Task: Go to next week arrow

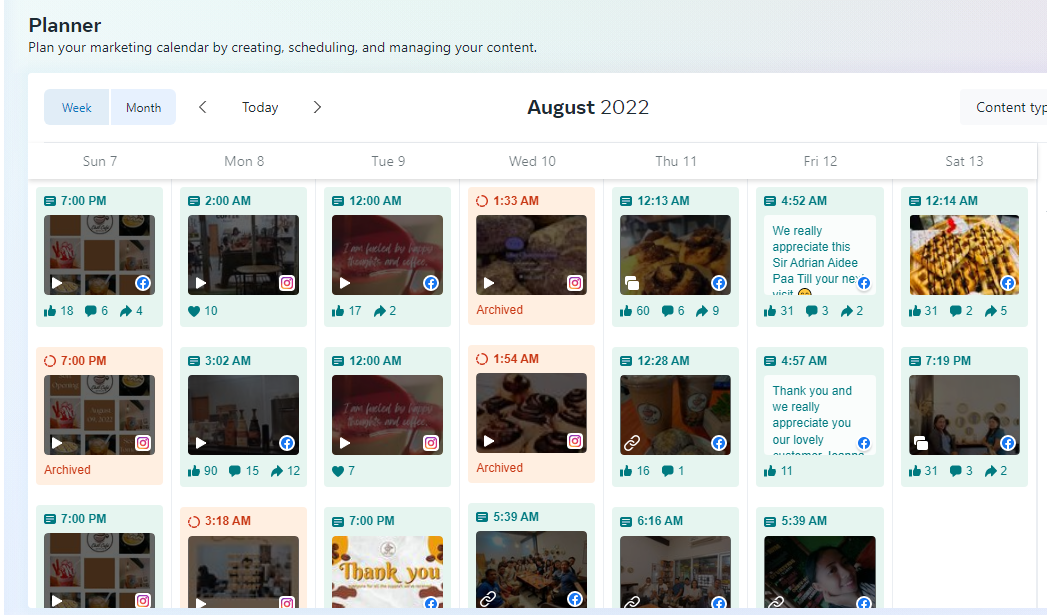Action: click(317, 107)
